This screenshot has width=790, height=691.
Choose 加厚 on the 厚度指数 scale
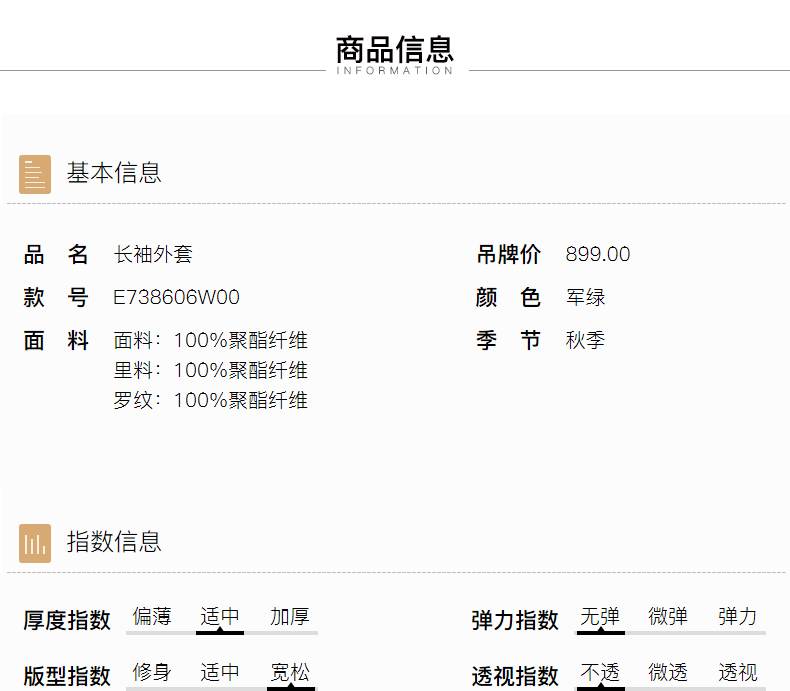click(x=289, y=617)
